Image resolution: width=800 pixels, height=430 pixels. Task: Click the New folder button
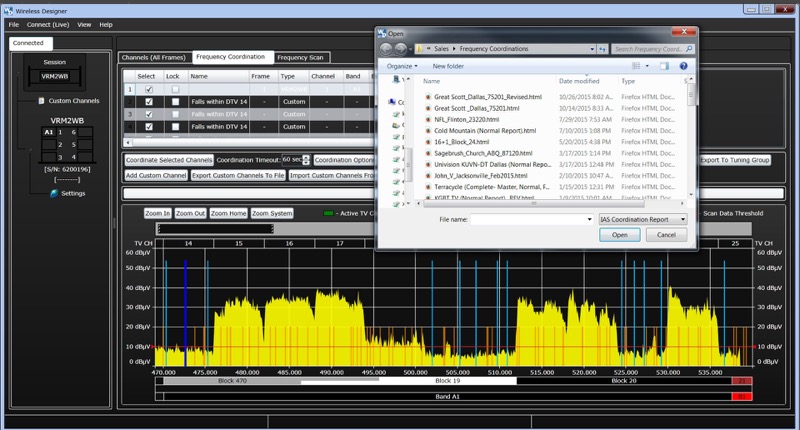pos(448,66)
